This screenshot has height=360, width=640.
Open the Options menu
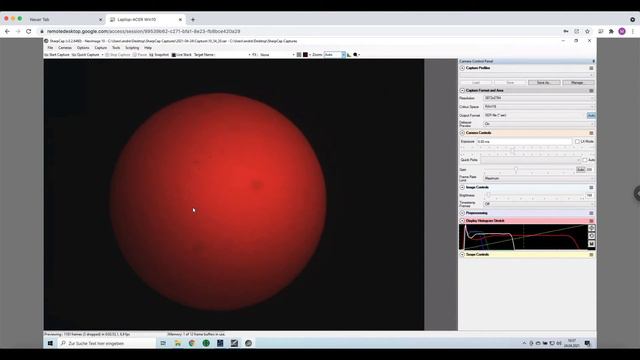83,48
